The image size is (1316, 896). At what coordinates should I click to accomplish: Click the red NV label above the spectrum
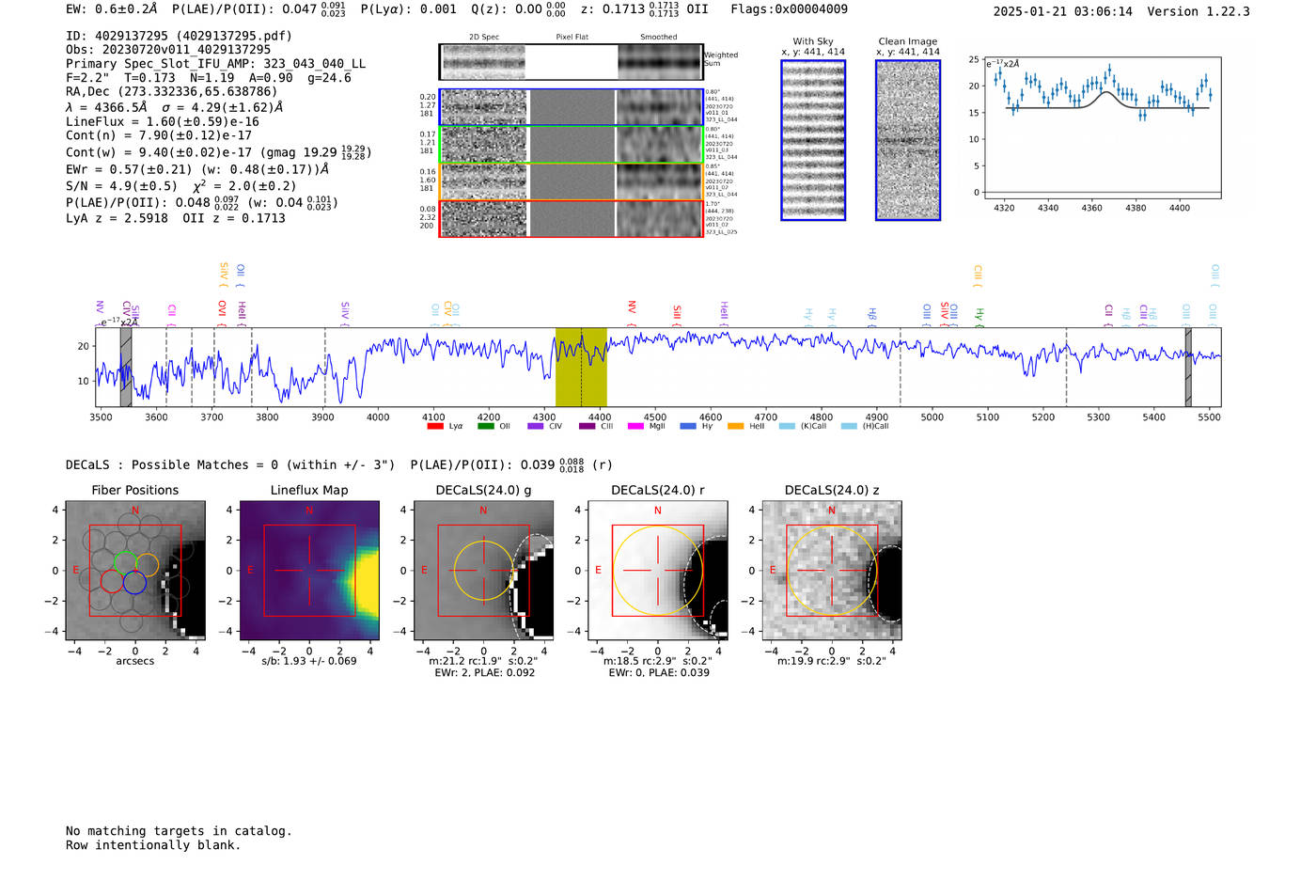tap(632, 307)
